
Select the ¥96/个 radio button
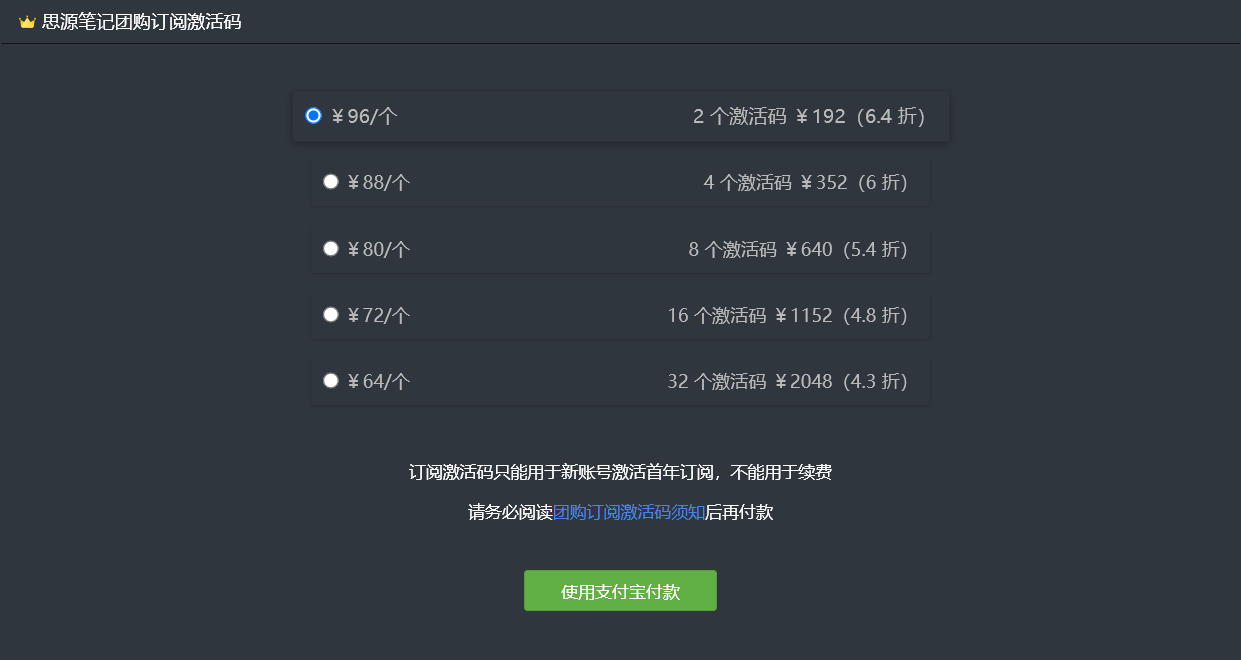click(314, 116)
